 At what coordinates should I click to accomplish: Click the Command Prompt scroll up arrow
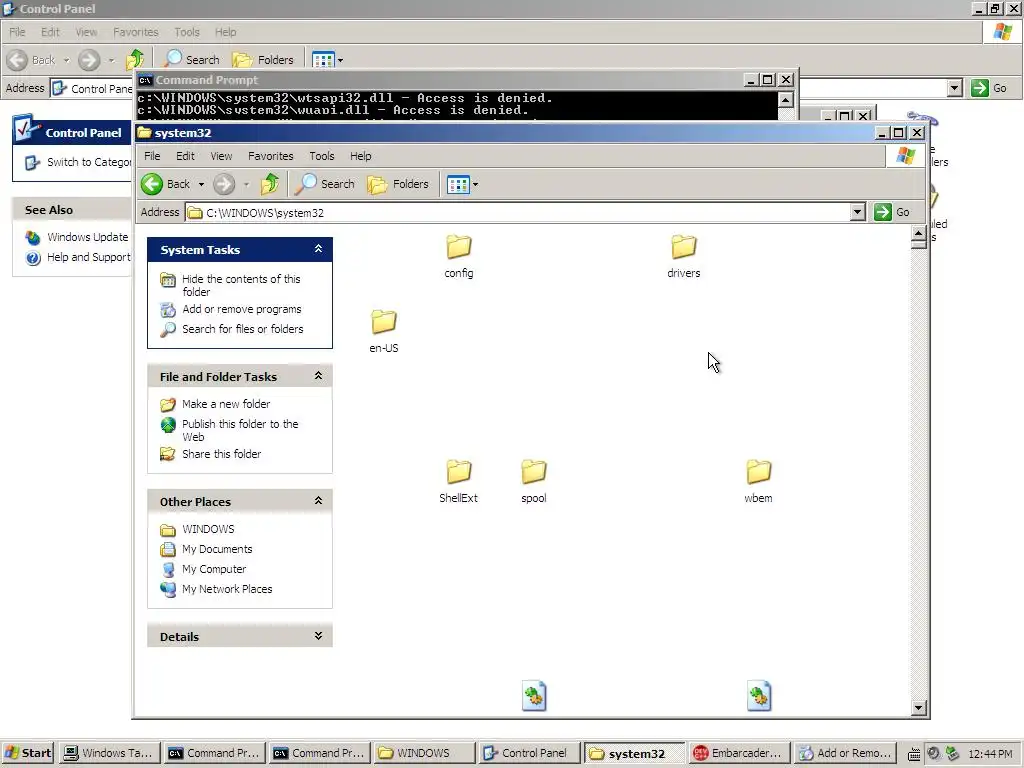[x=786, y=100]
